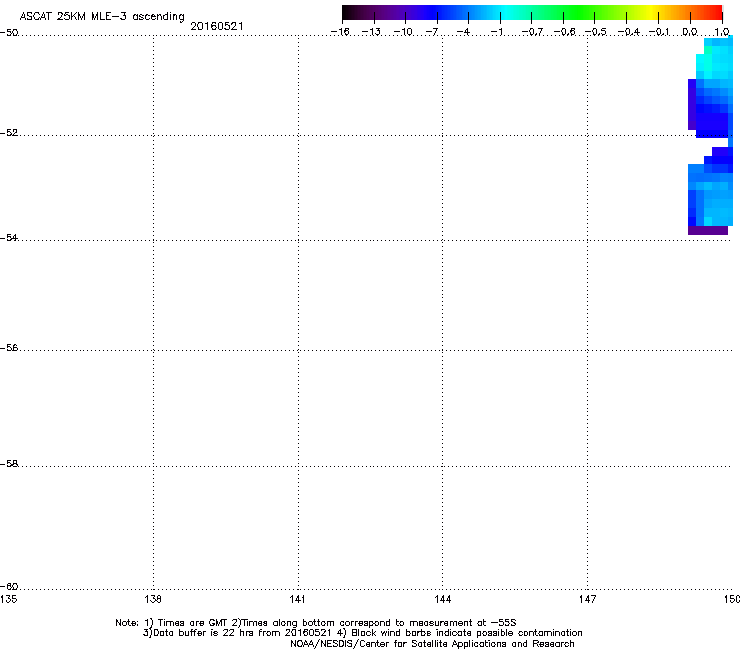Click the -0.4 color scale label
This screenshot has width=740, height=650.
coord(628,32)
